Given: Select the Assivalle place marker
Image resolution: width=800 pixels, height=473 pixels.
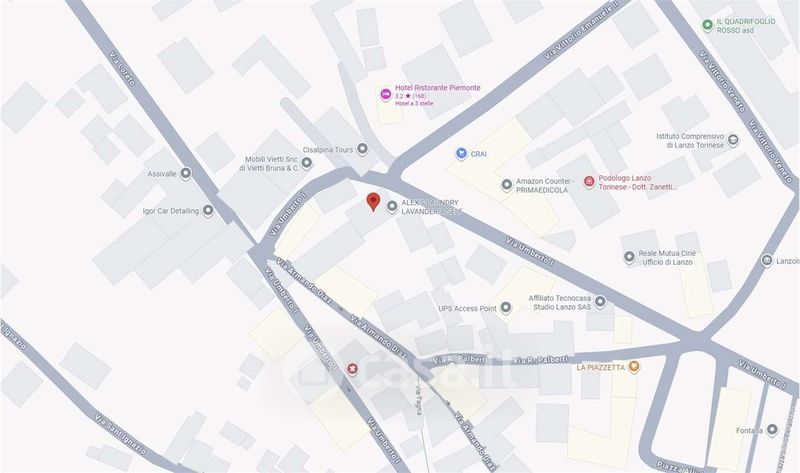Looking at the screenshot, I should [186, 173].
